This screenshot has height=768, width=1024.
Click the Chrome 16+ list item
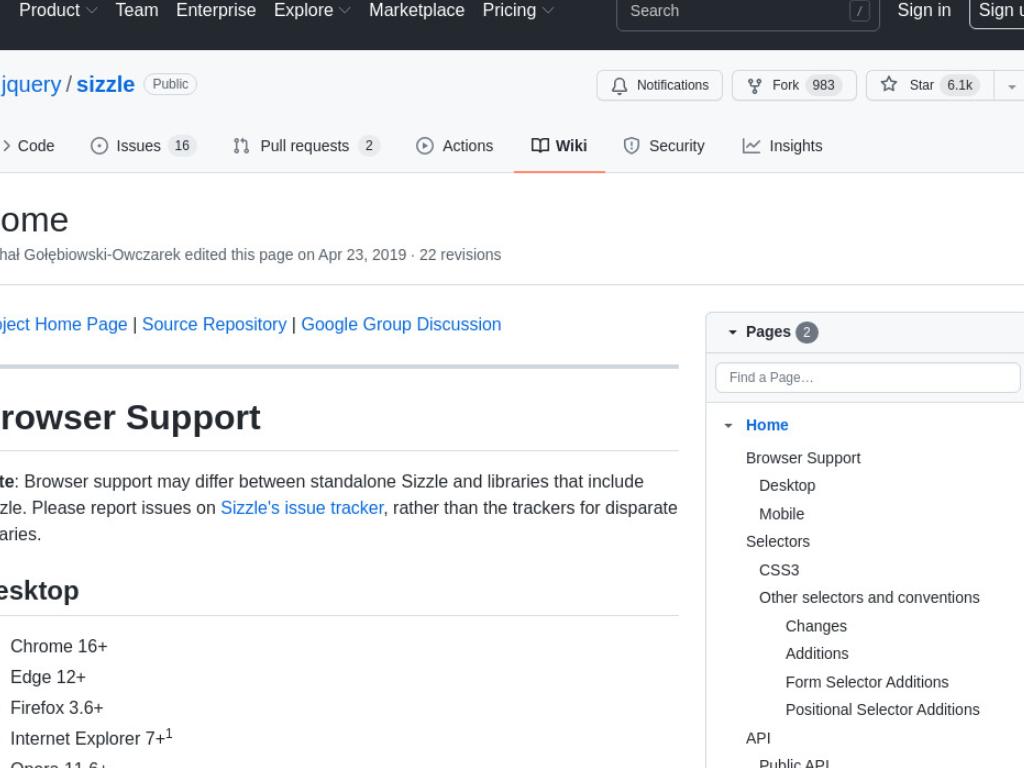point(59,646)
